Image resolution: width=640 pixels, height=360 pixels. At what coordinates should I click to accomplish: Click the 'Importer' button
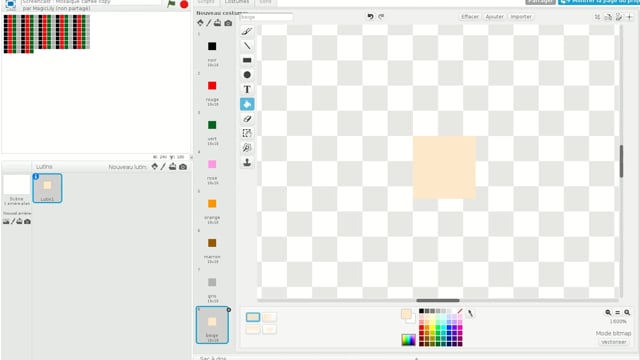[x=521, y=17]
